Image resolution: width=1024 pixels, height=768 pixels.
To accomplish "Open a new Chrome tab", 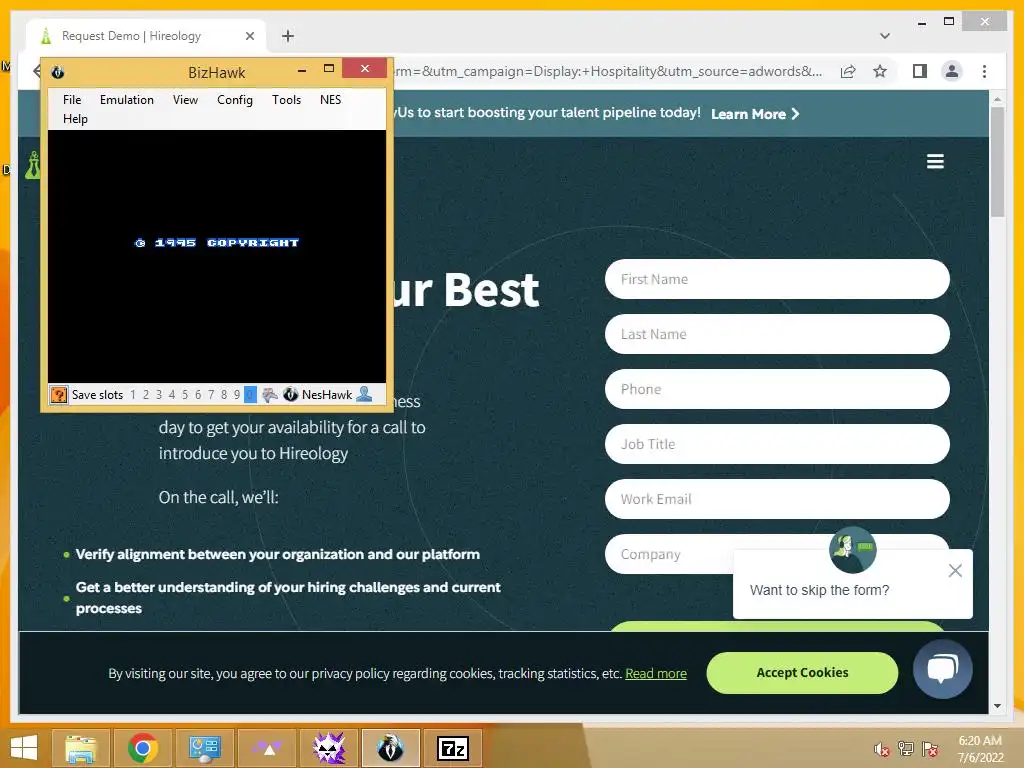I will click(288, 36).
